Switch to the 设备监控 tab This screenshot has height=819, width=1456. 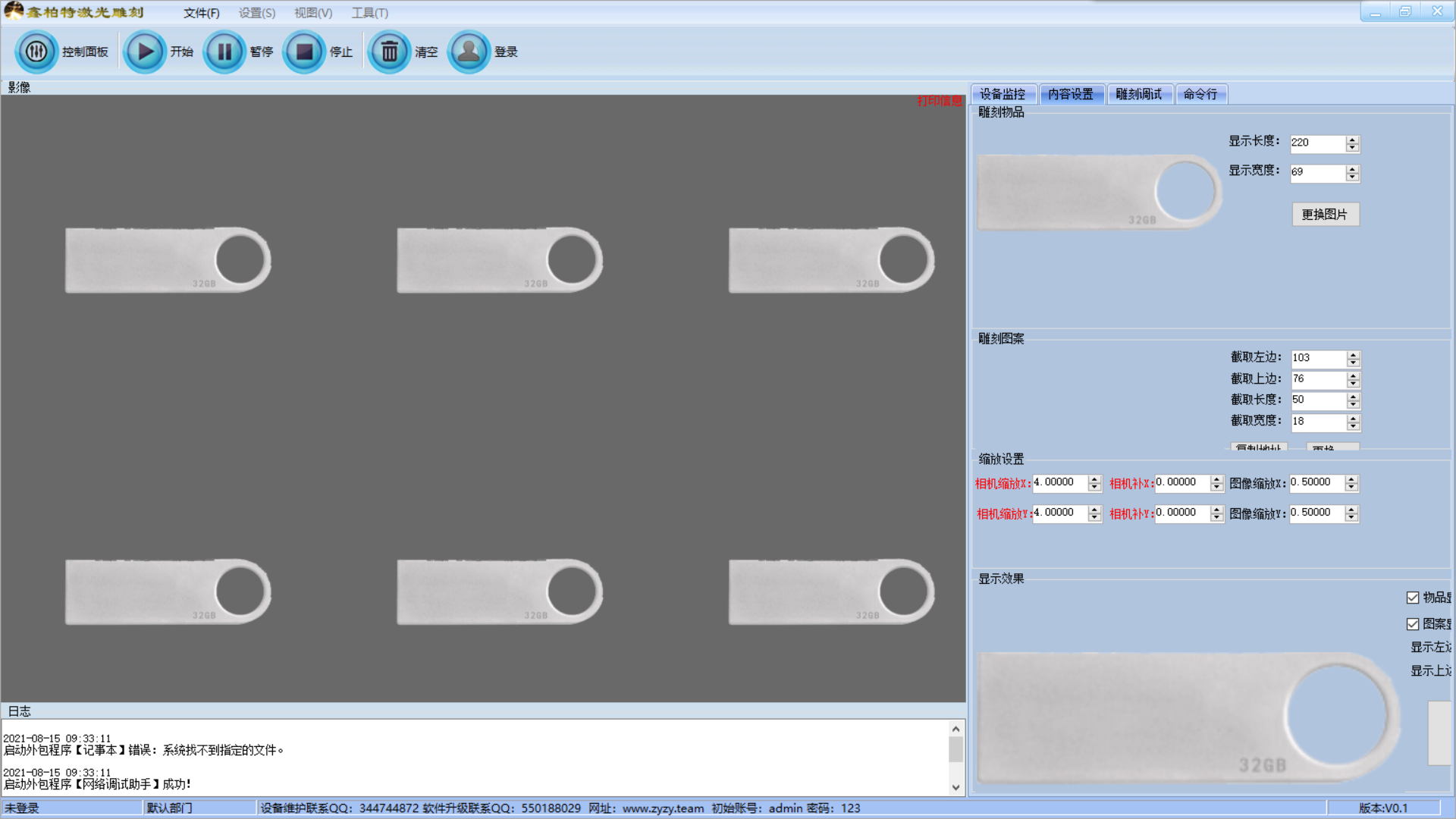click(x=1003, y=94)
